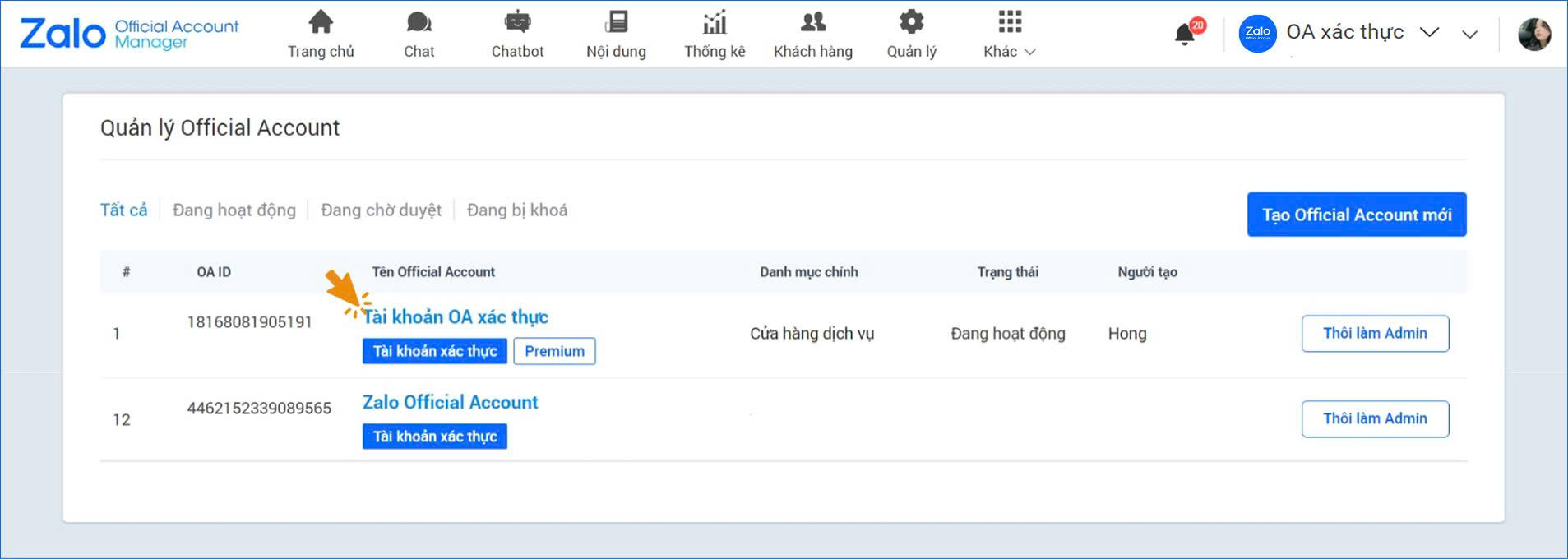This screenshot has width=1568, height=559.
Task: Open the Chatbot robot icon
Action: click(x=517, y=22)
